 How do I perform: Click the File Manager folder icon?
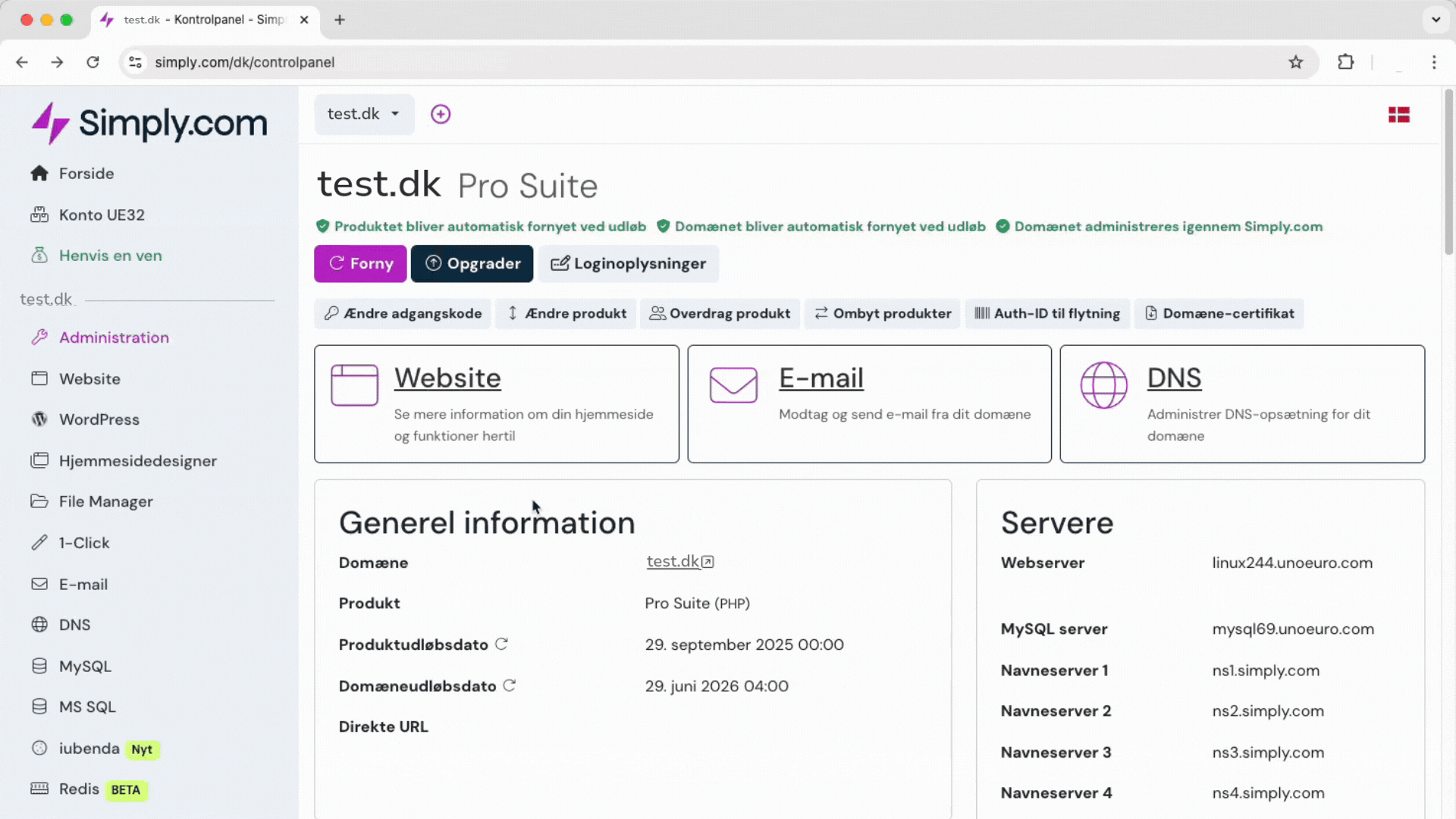click(39, 501)
